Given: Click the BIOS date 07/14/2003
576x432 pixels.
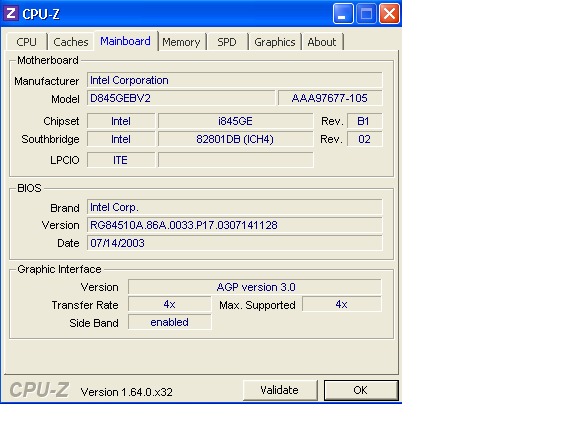Looking at the screenshot, I should (x=234, y=243).
